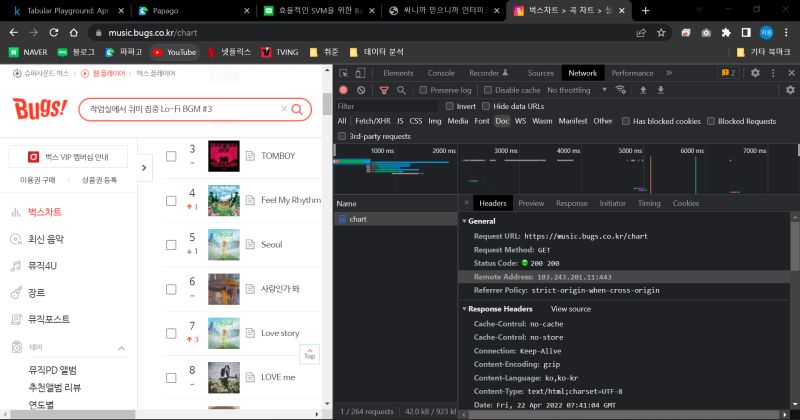Check Hide data URLs option
The width and height of the screenshot is (800, 420).
click(x=486, y=106)
